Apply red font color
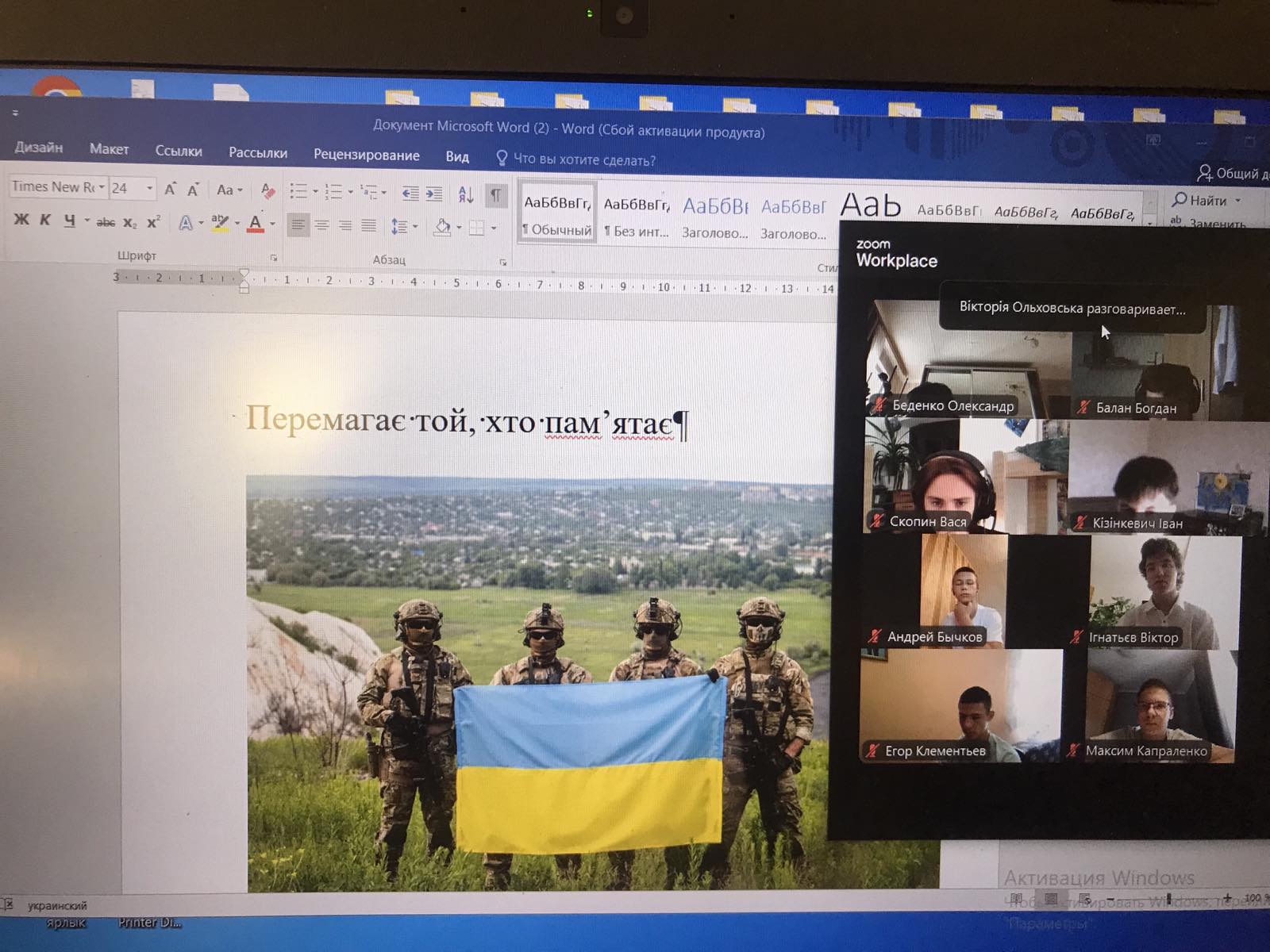Image resolution: width=1270 pixels, height=952 pixels. pos(256,225)
